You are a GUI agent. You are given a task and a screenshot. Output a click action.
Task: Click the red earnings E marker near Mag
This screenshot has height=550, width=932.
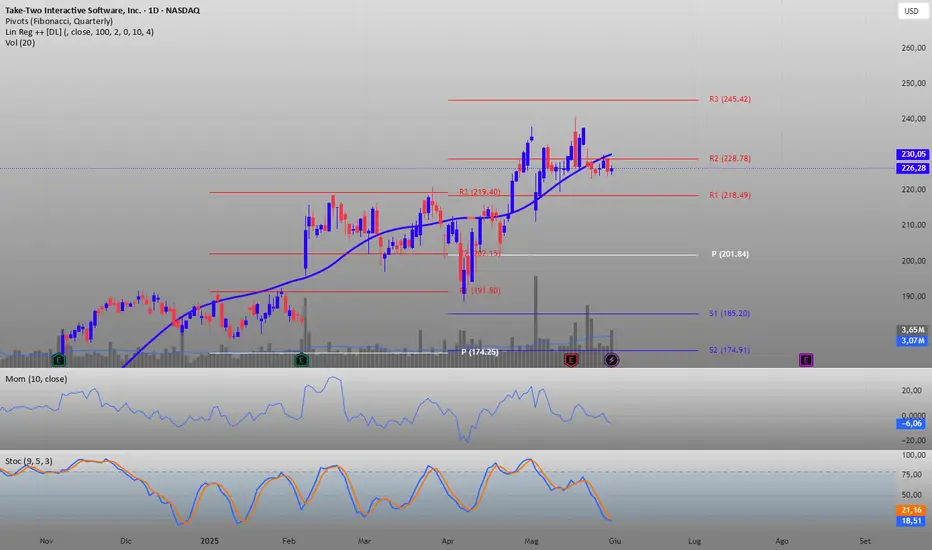[x=571, y=360]
